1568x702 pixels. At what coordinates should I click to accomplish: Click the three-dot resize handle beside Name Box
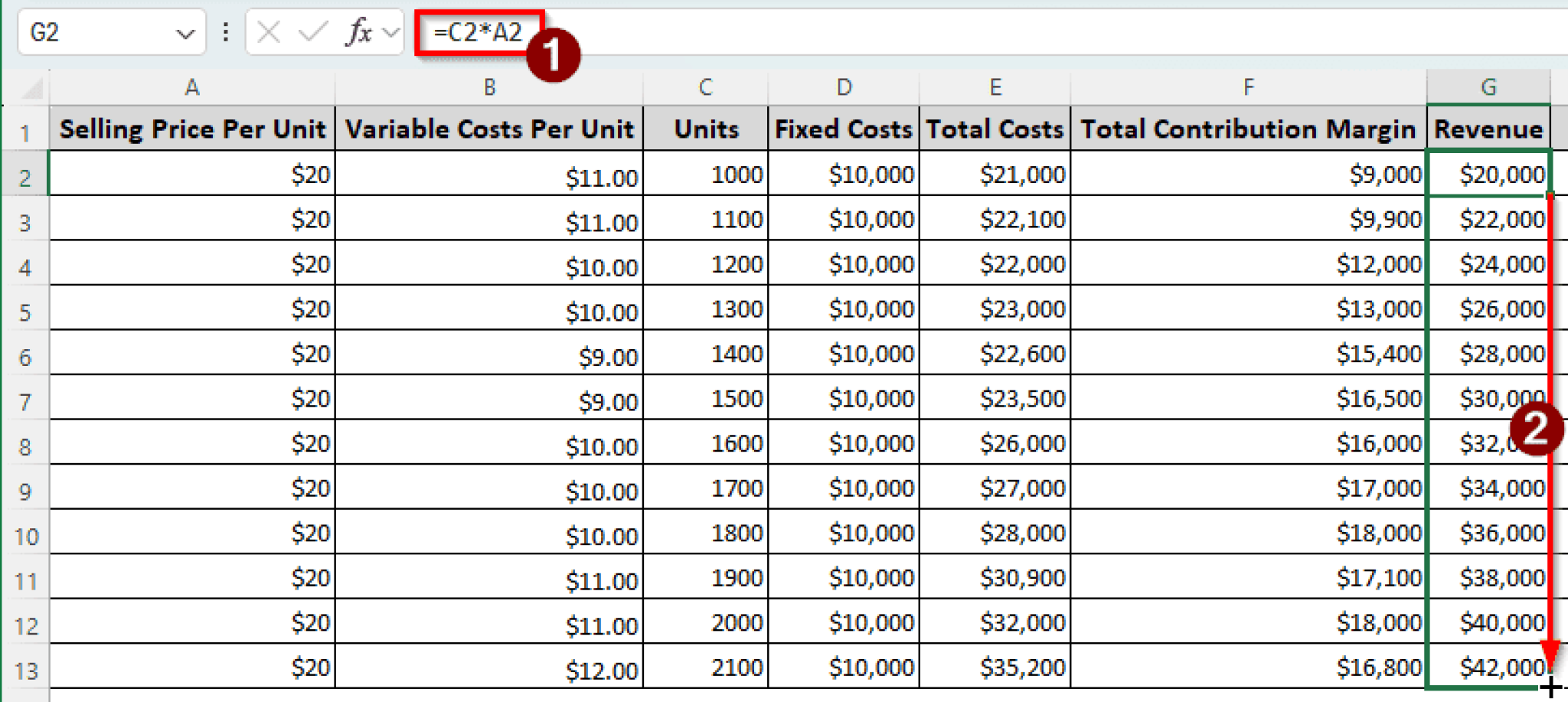point(225,32)
